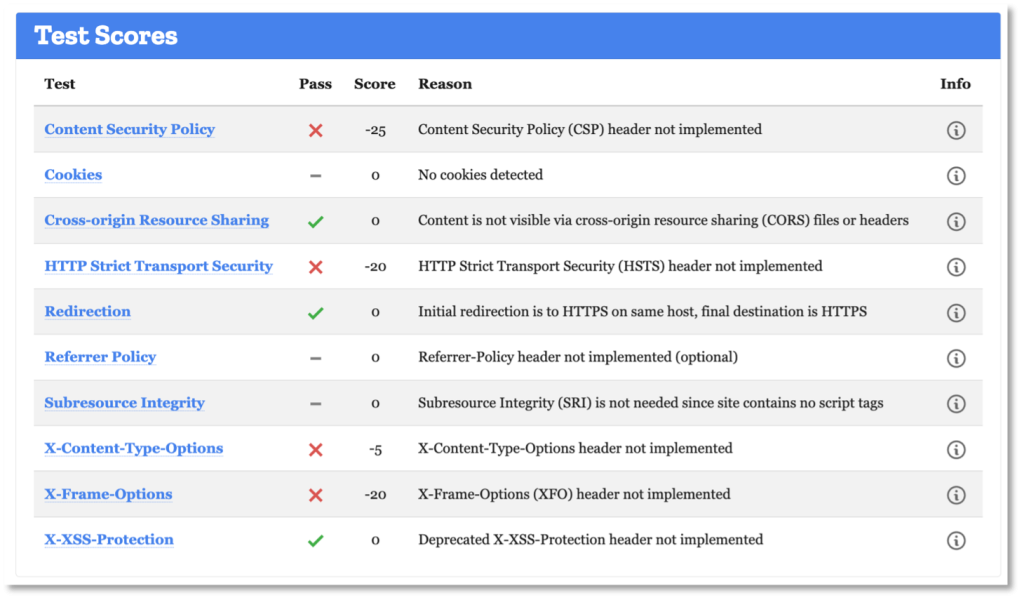
Task: Click the red fail mark for X-Frame-Options
Action: pos(316,494)
